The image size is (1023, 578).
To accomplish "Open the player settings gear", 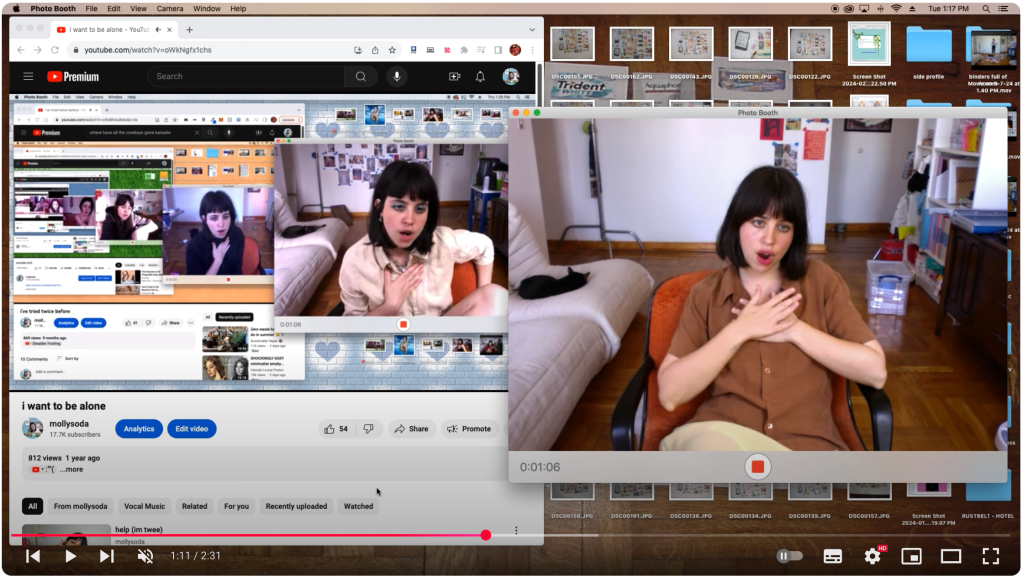I will [x=872, y=556].
